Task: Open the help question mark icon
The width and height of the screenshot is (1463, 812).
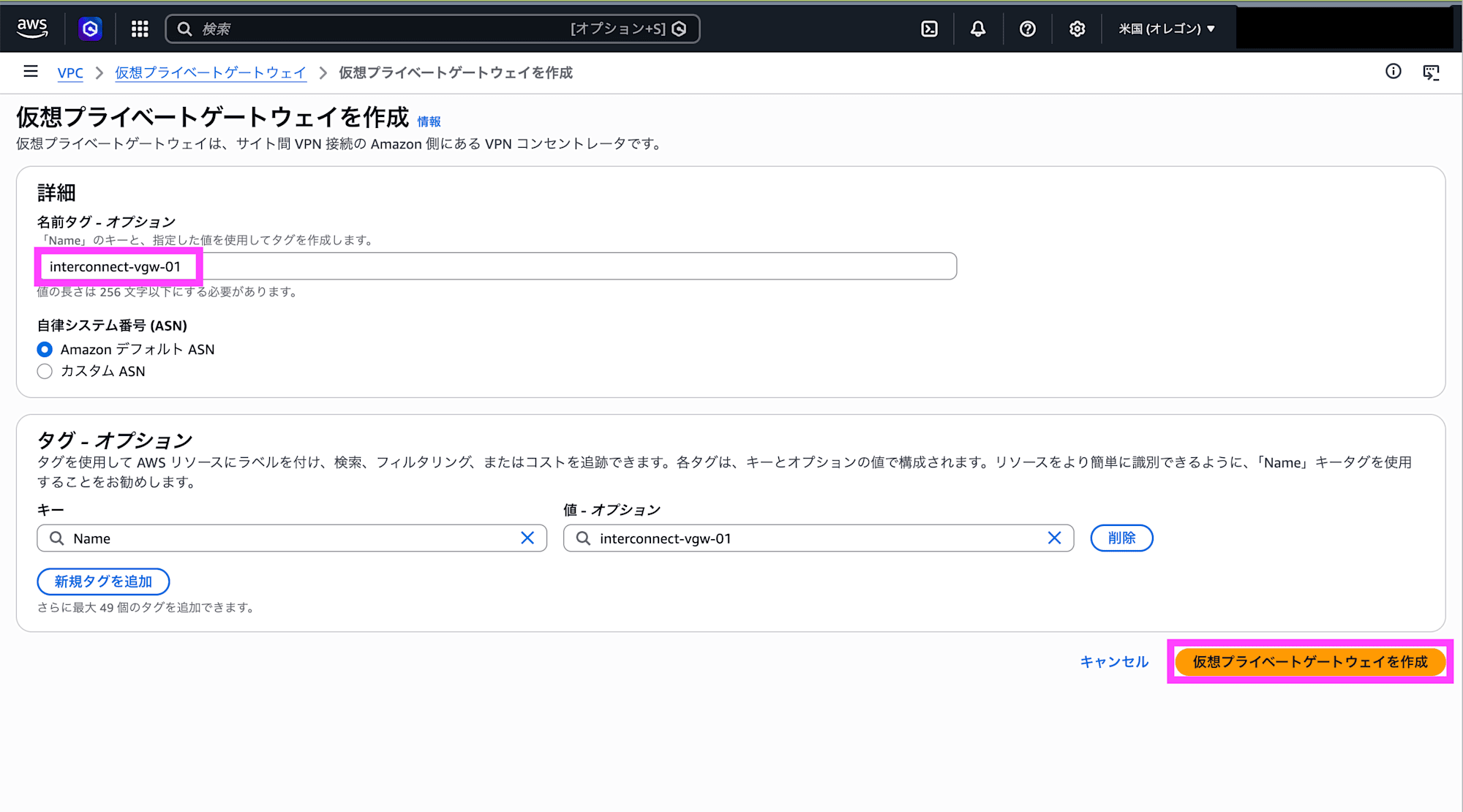Action: pyautogui.click(x=1028, y=29)
